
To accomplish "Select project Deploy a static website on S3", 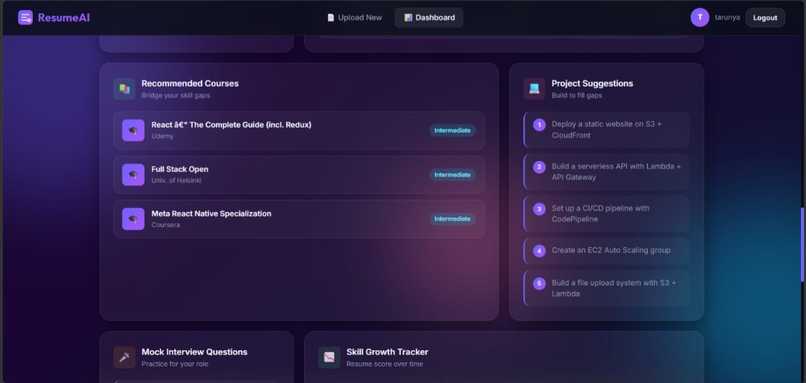I will pos(607,130).
